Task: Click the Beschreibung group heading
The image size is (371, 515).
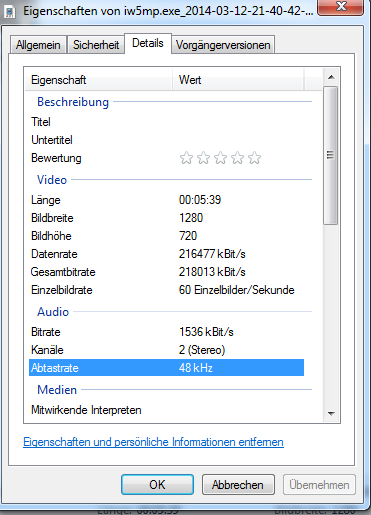Action: tap(73, 102)
